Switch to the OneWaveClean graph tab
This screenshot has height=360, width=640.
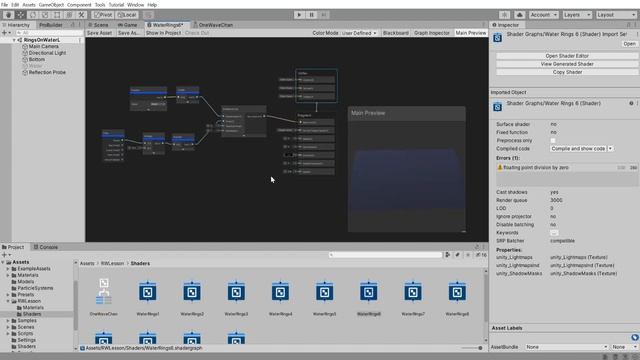click(x=213, y=25)
